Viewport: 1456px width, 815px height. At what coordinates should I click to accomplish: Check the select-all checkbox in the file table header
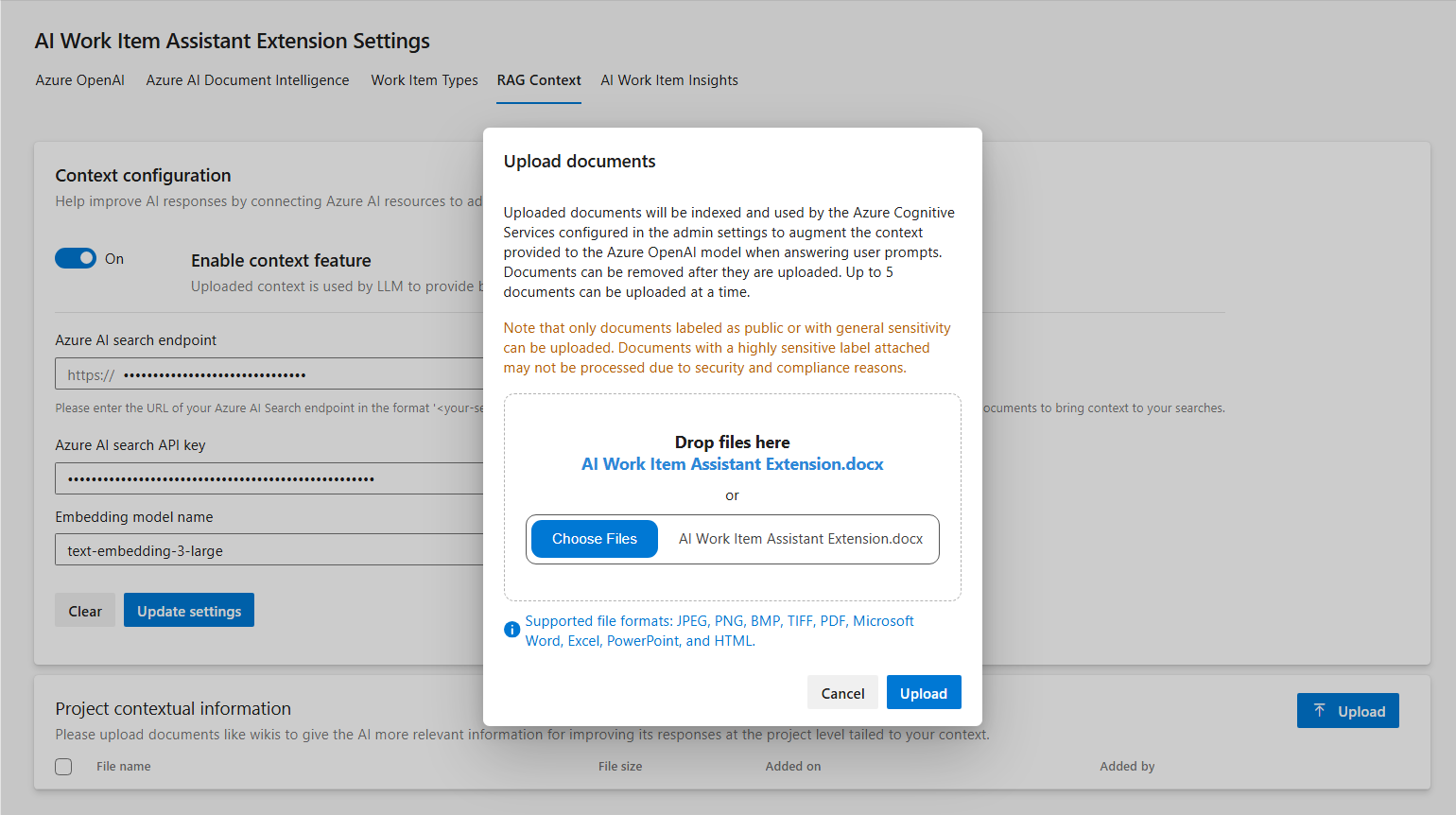point(62,766)
